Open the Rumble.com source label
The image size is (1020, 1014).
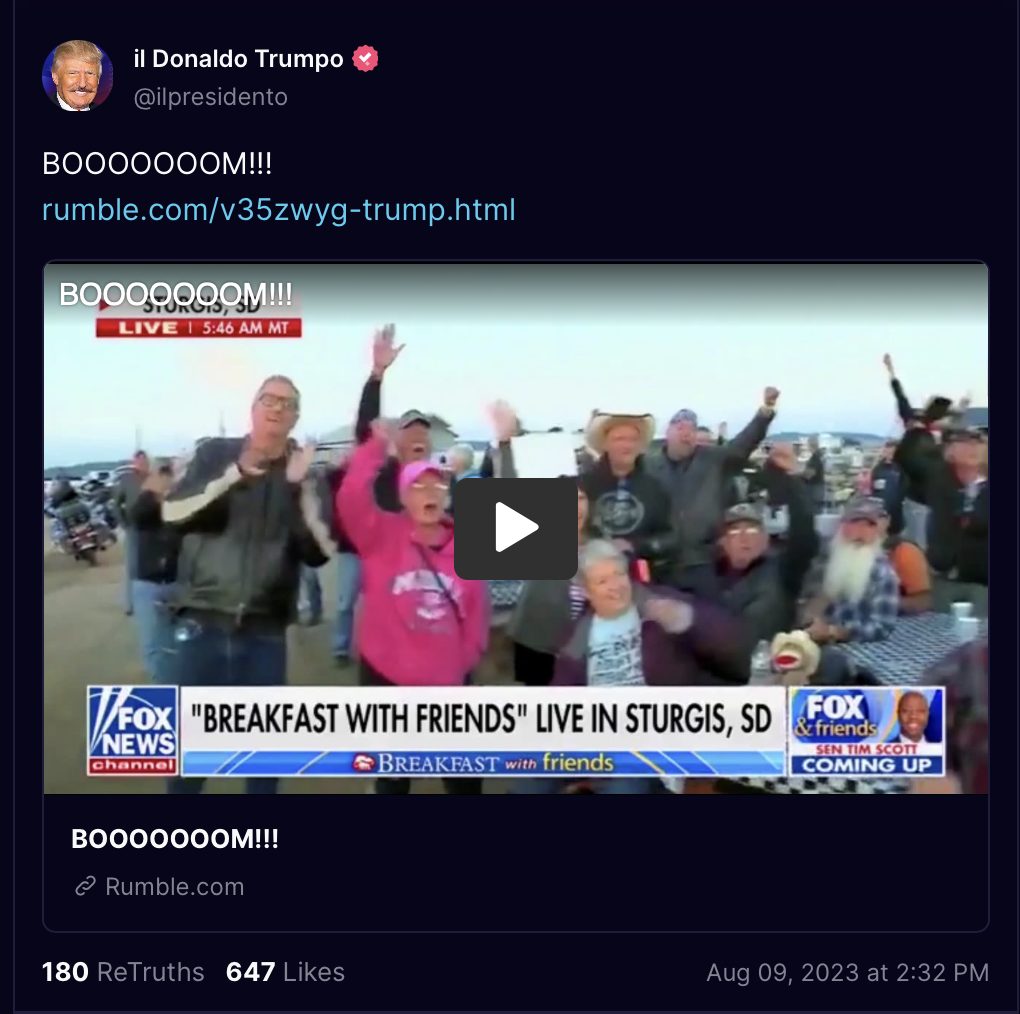click(174, 887)
